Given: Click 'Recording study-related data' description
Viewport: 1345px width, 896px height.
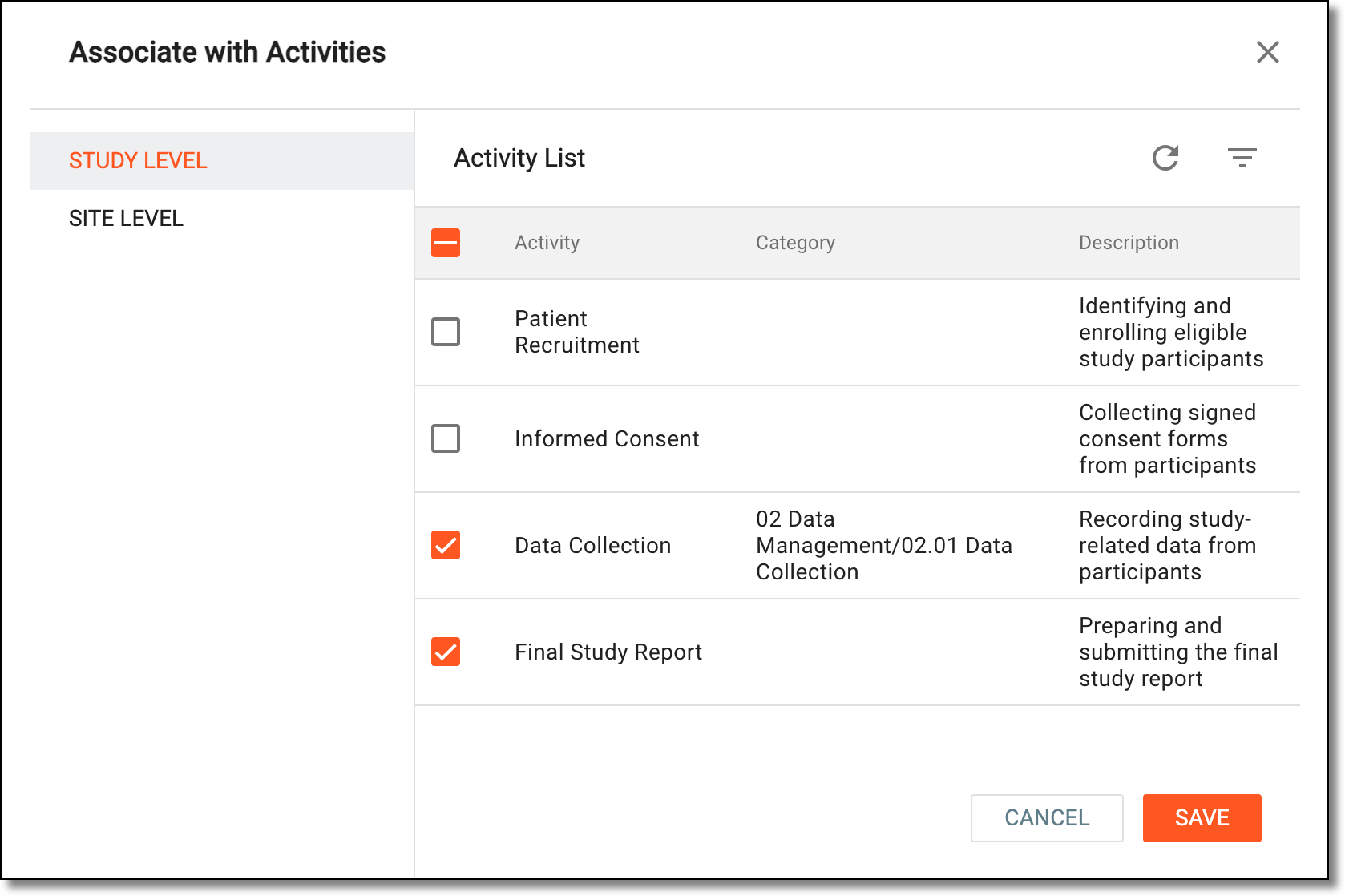Looking at the screenshot, I should click(x=1168, y=545).
